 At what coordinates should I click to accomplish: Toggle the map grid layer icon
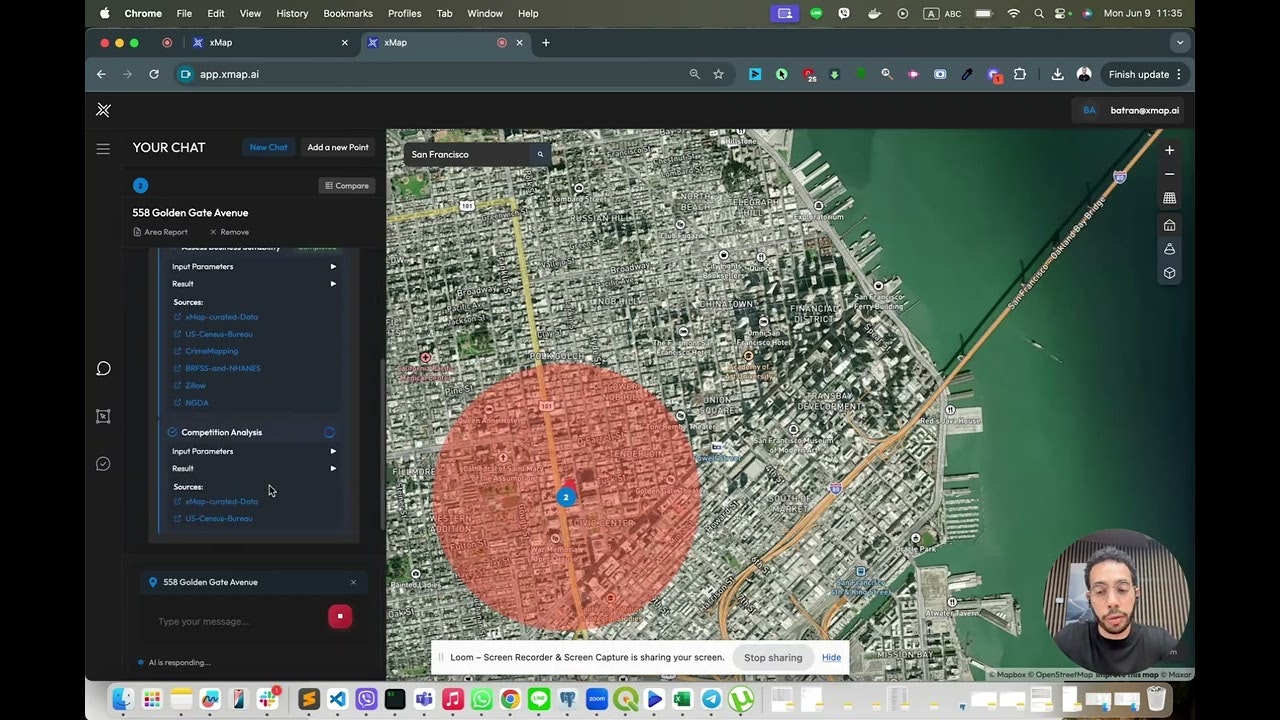(1169, 198)
